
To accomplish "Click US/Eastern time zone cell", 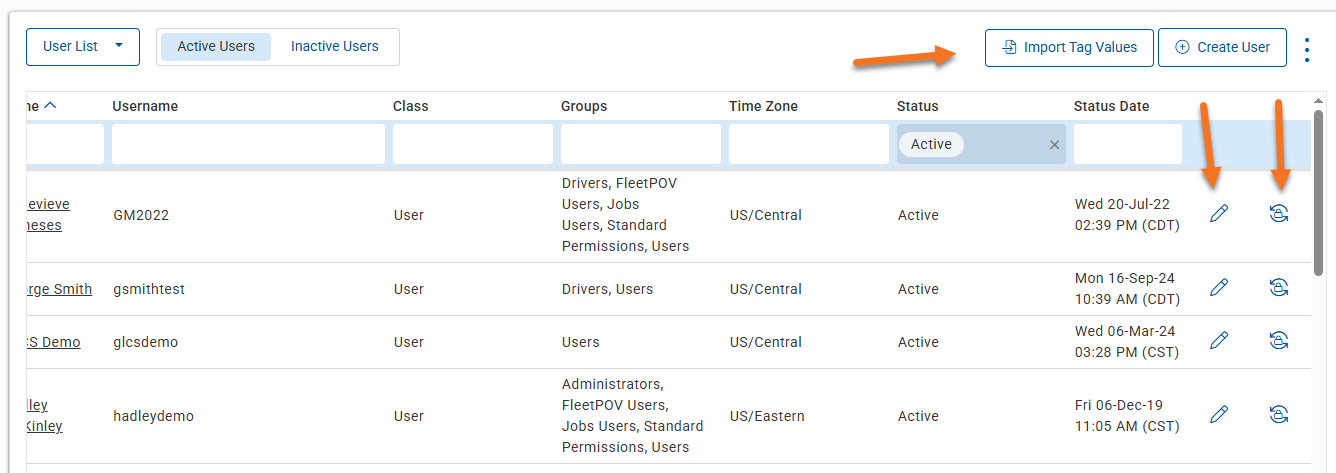I will pos(767,416).
